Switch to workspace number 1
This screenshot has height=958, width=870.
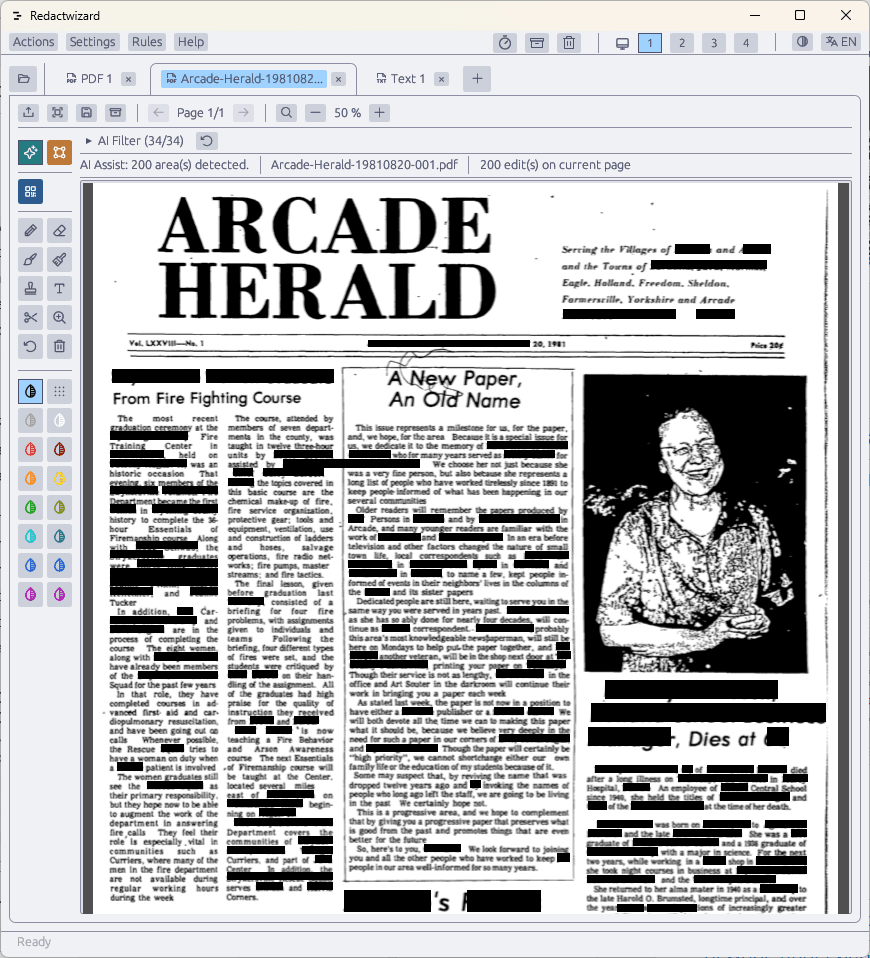[650, 43]
